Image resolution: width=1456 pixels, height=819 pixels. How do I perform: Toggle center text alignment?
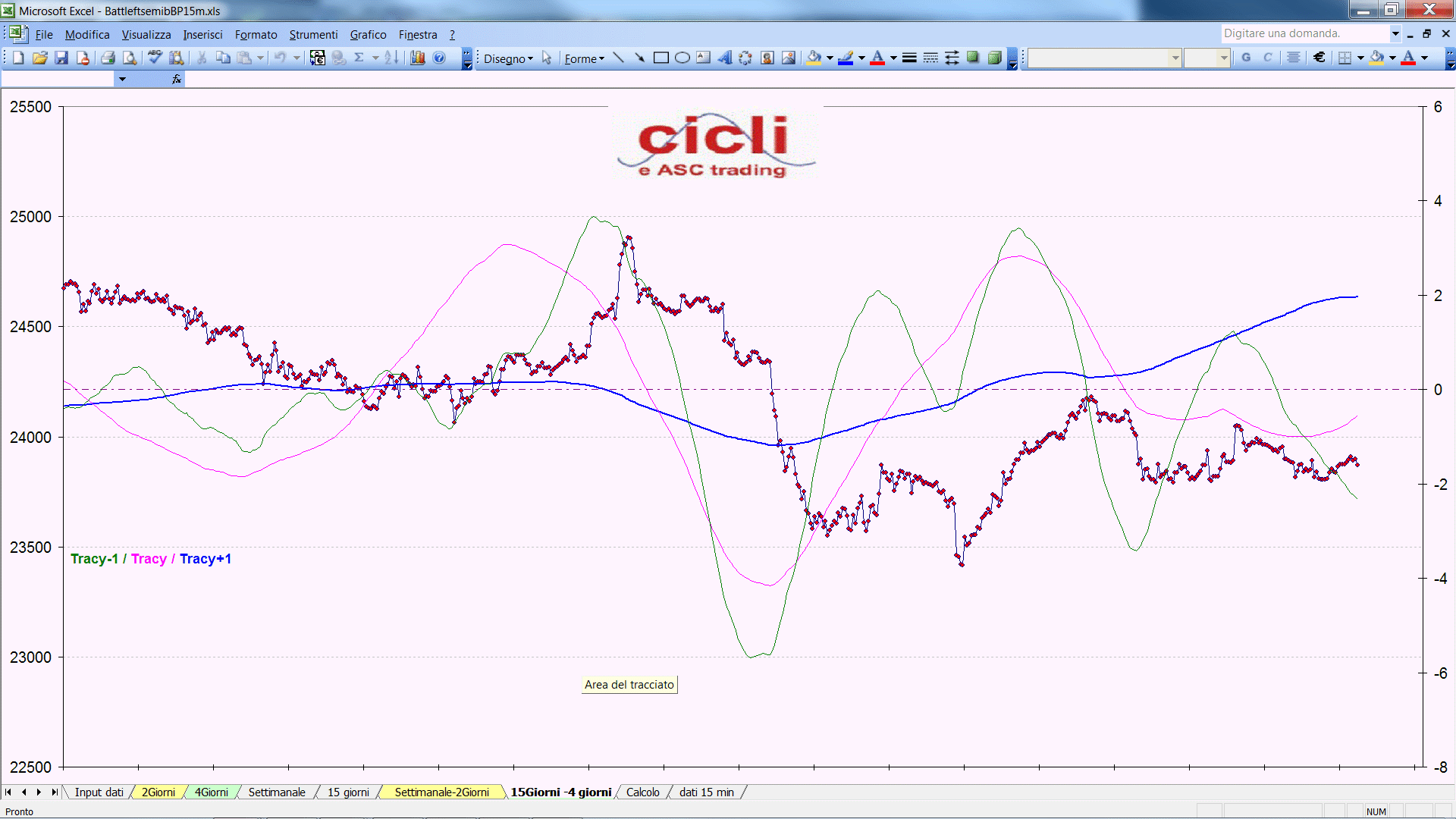[1294, 58]
